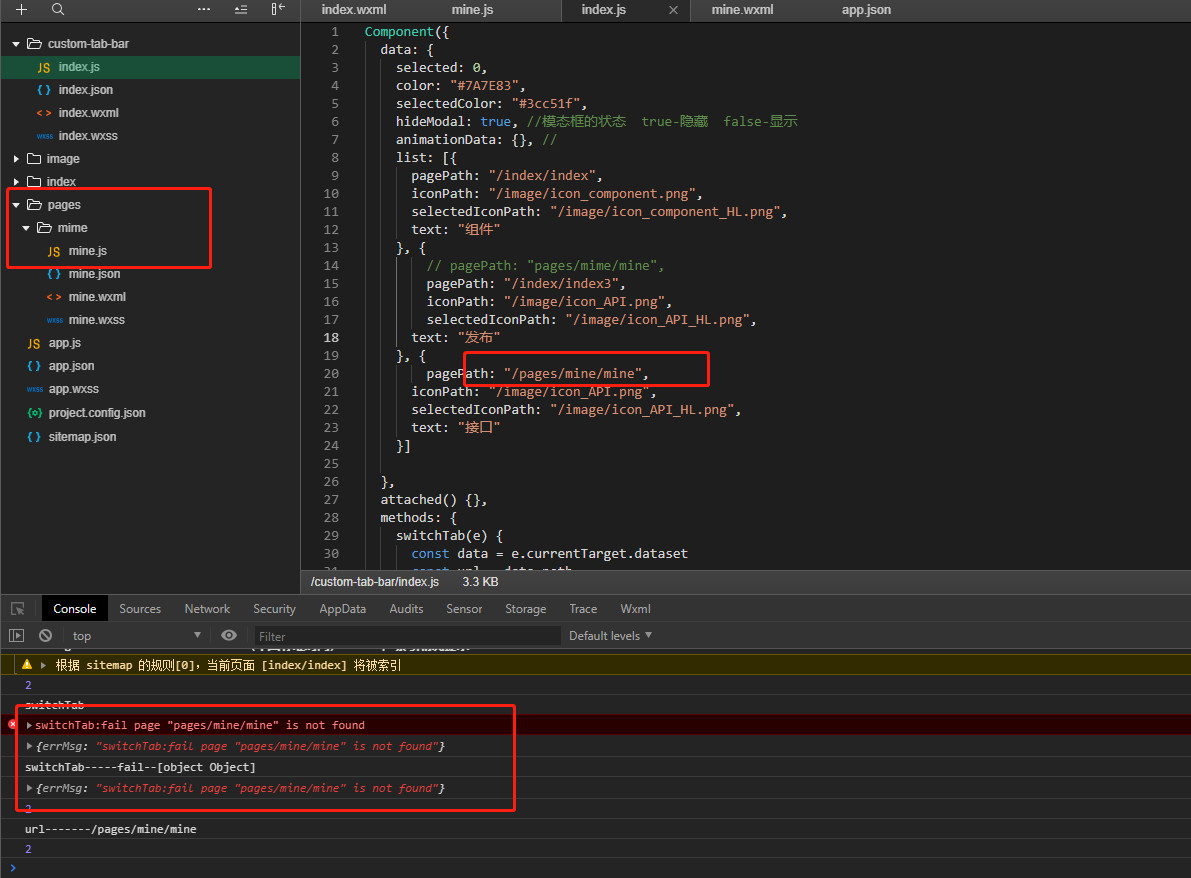Toggle the console sidebar panel icon
1191x878 pixels.
(x=17, y=636)
